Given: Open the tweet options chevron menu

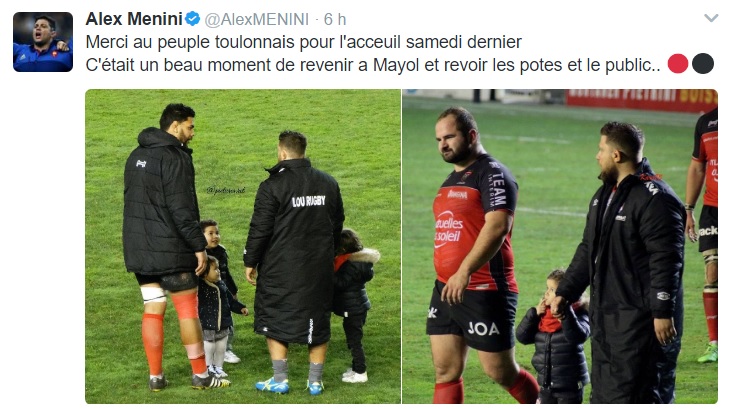Looking at the screenshot, I should click(711, 19).
